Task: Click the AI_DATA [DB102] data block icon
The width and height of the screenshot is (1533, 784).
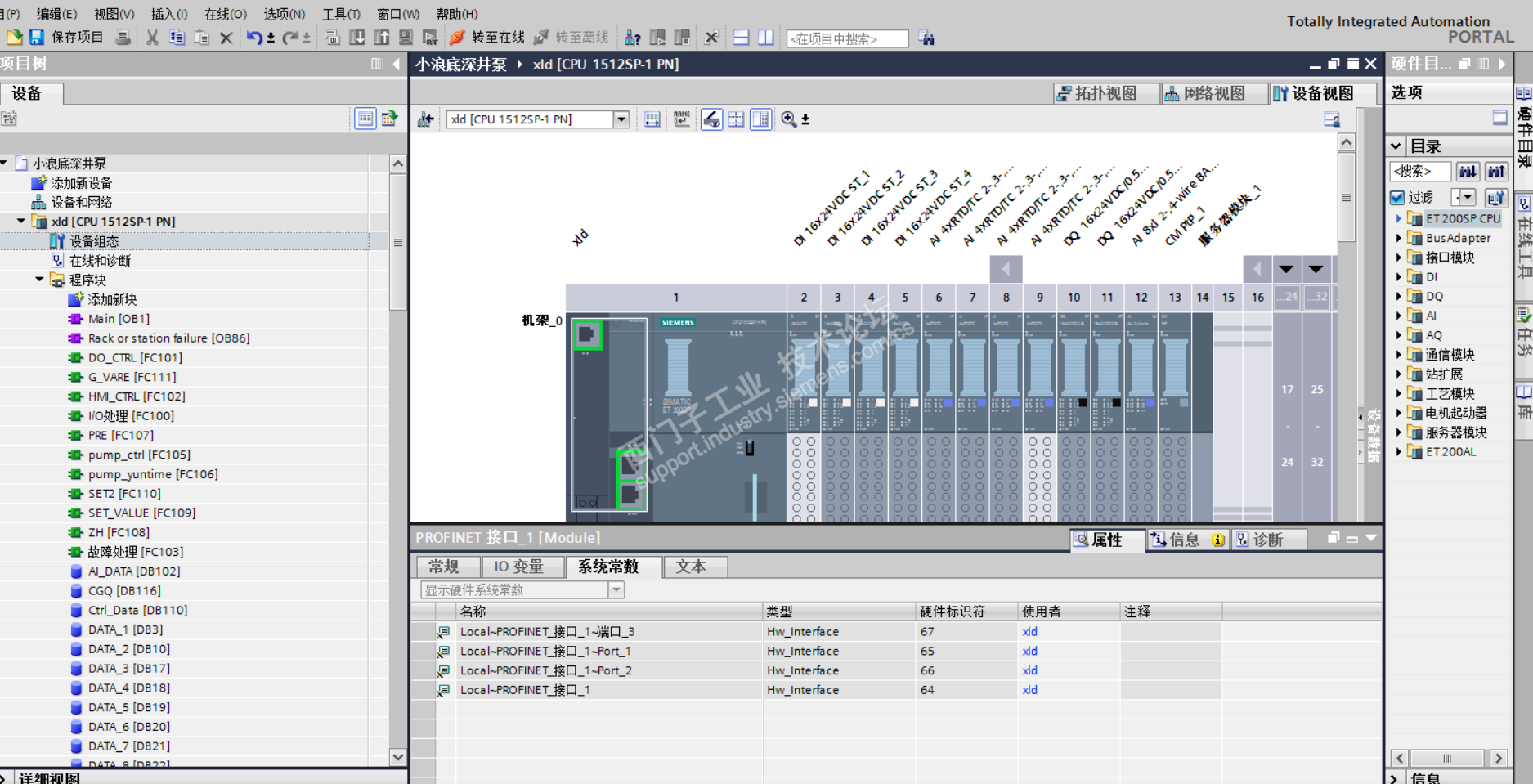Action: coord(76,571)
